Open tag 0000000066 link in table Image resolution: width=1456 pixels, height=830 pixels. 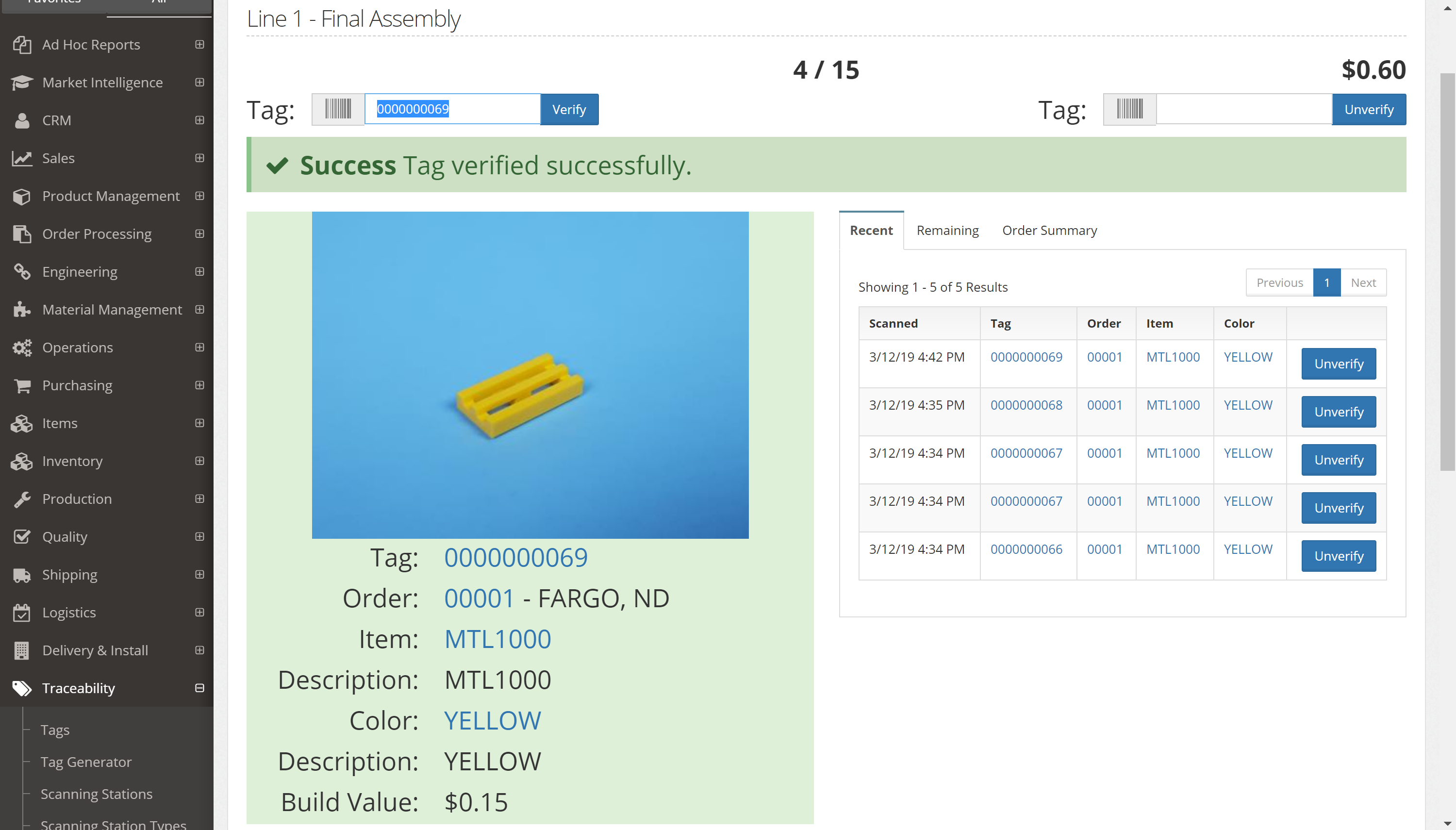pos(1026,549)
